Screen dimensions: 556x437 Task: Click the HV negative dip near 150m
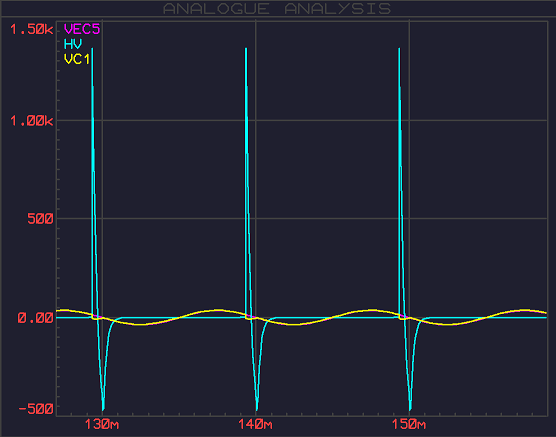tap(410, 410)
